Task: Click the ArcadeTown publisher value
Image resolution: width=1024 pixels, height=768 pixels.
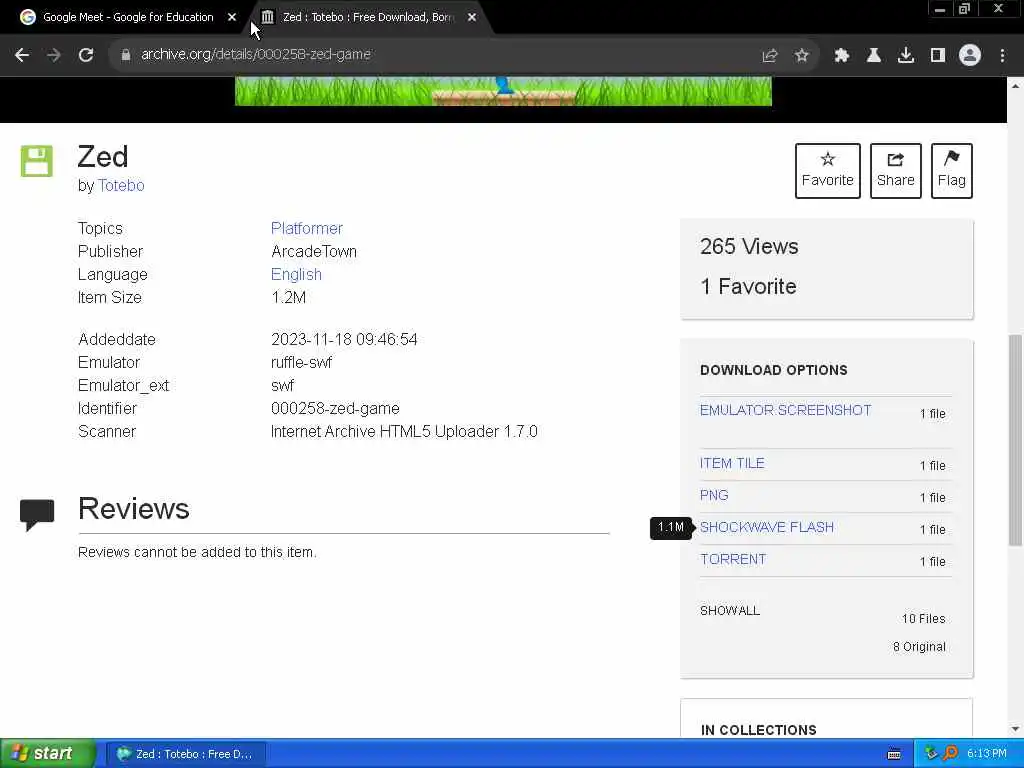Action: tap(313, 251)
